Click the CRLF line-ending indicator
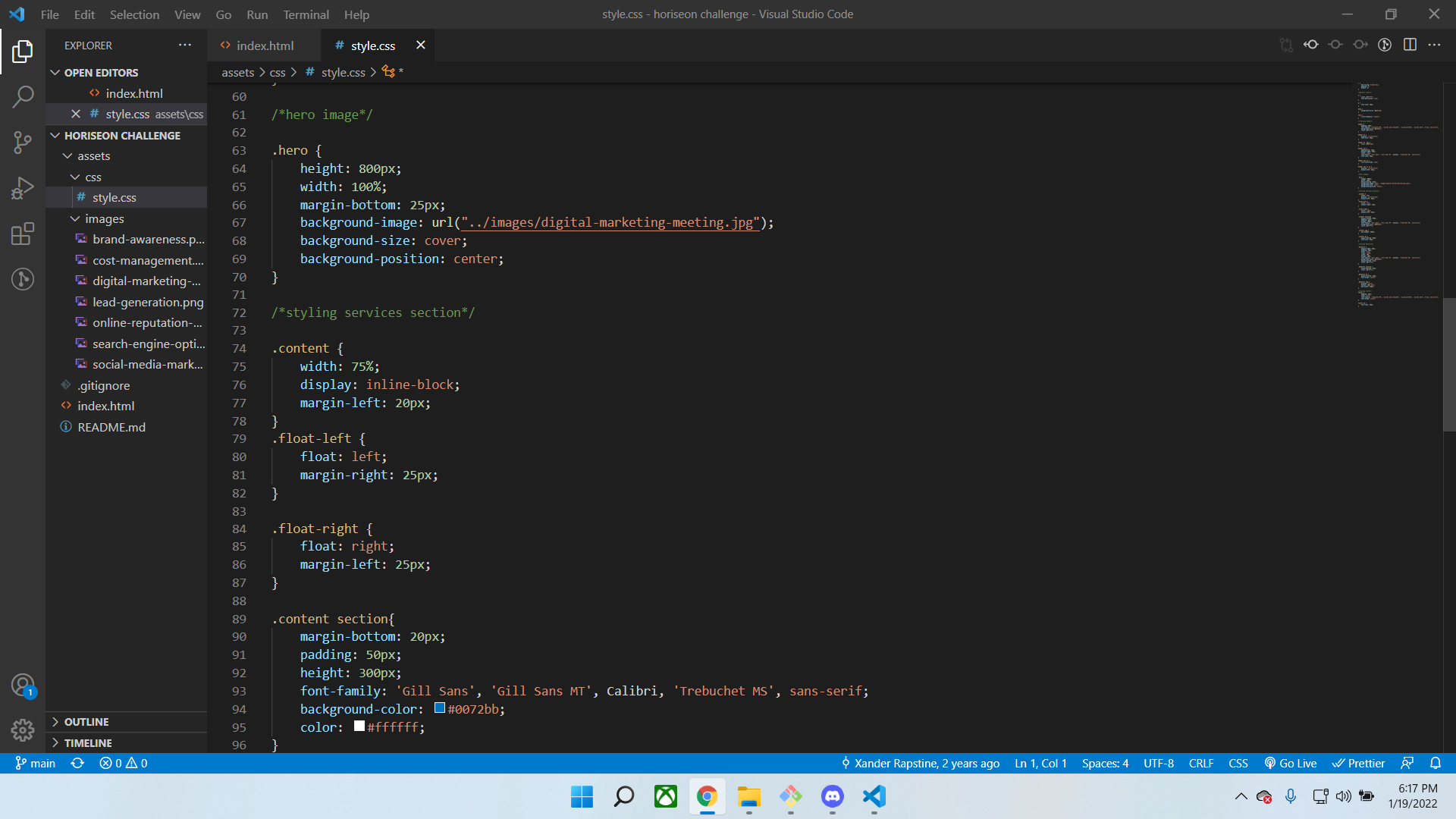 pos(1201,764)
